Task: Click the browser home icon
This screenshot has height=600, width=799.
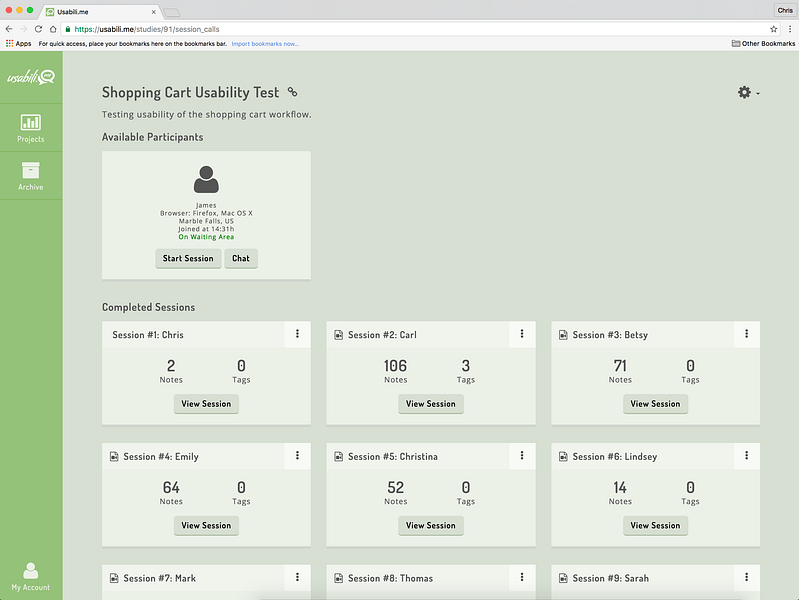Action: (53, 29)
